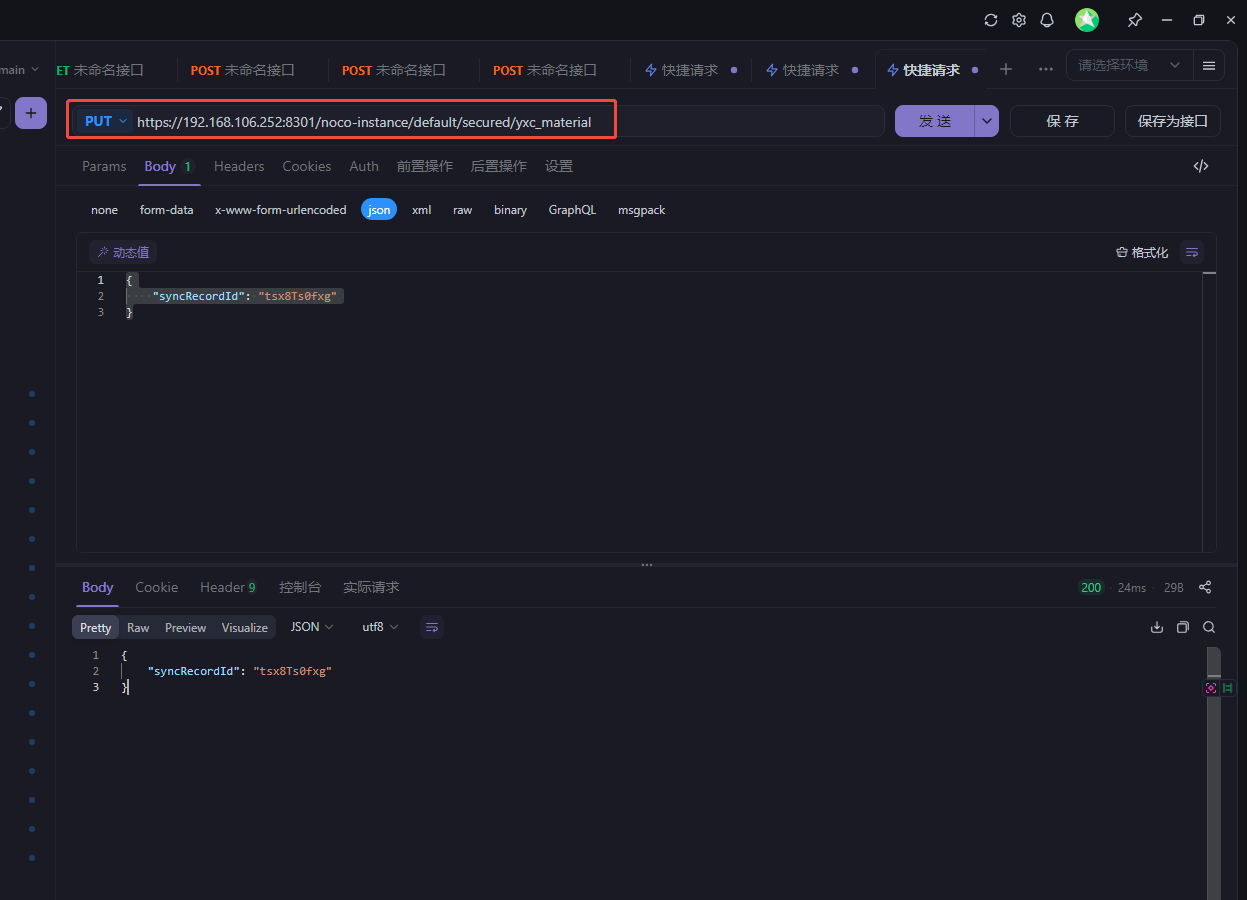Expand the environment selector dropdown
The width and height of the screenshot is (1247, 900).
click(1129, 65)
